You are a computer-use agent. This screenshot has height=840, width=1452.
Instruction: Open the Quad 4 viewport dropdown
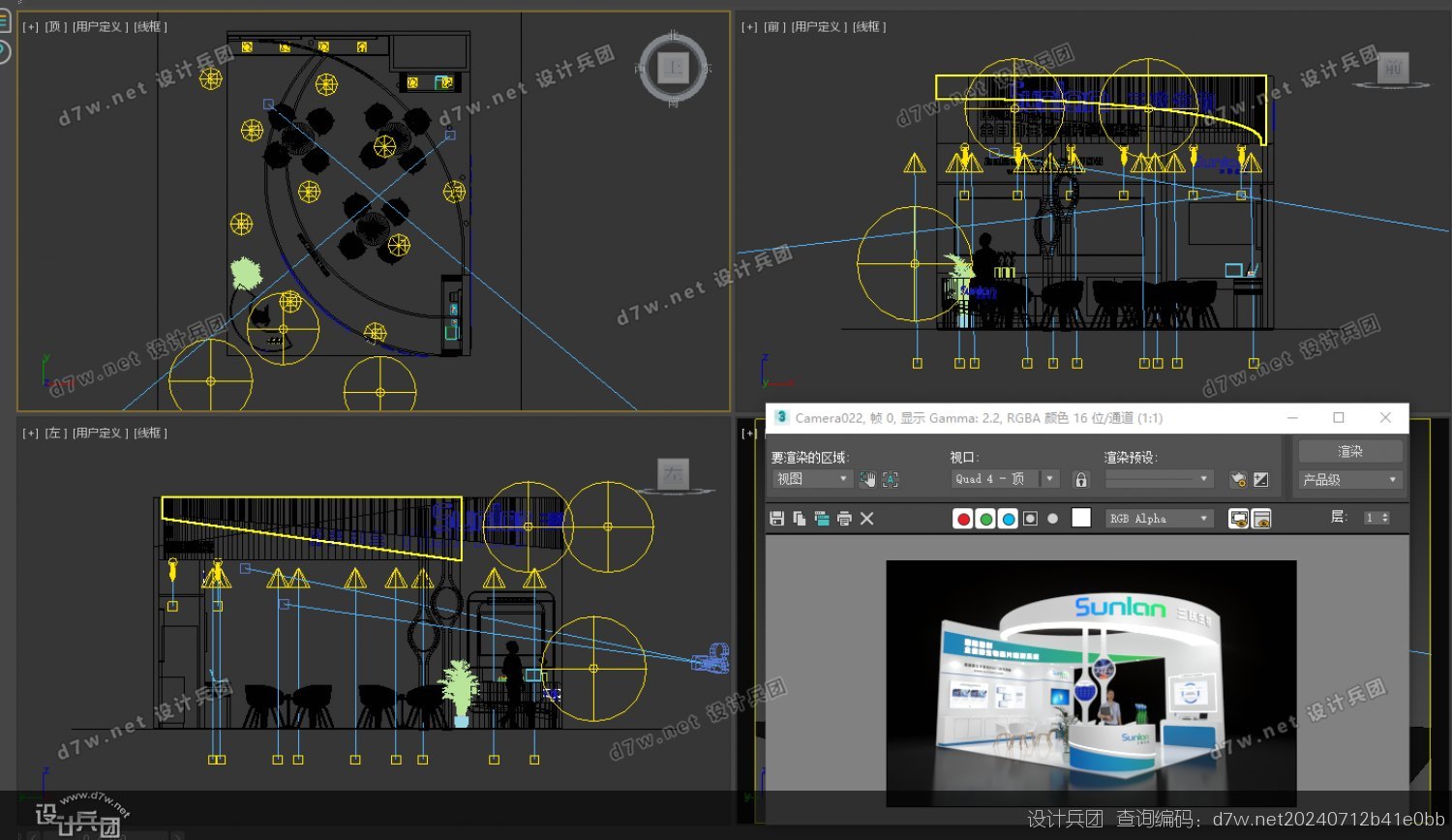pyautogui.click(x=1005, y=479)
